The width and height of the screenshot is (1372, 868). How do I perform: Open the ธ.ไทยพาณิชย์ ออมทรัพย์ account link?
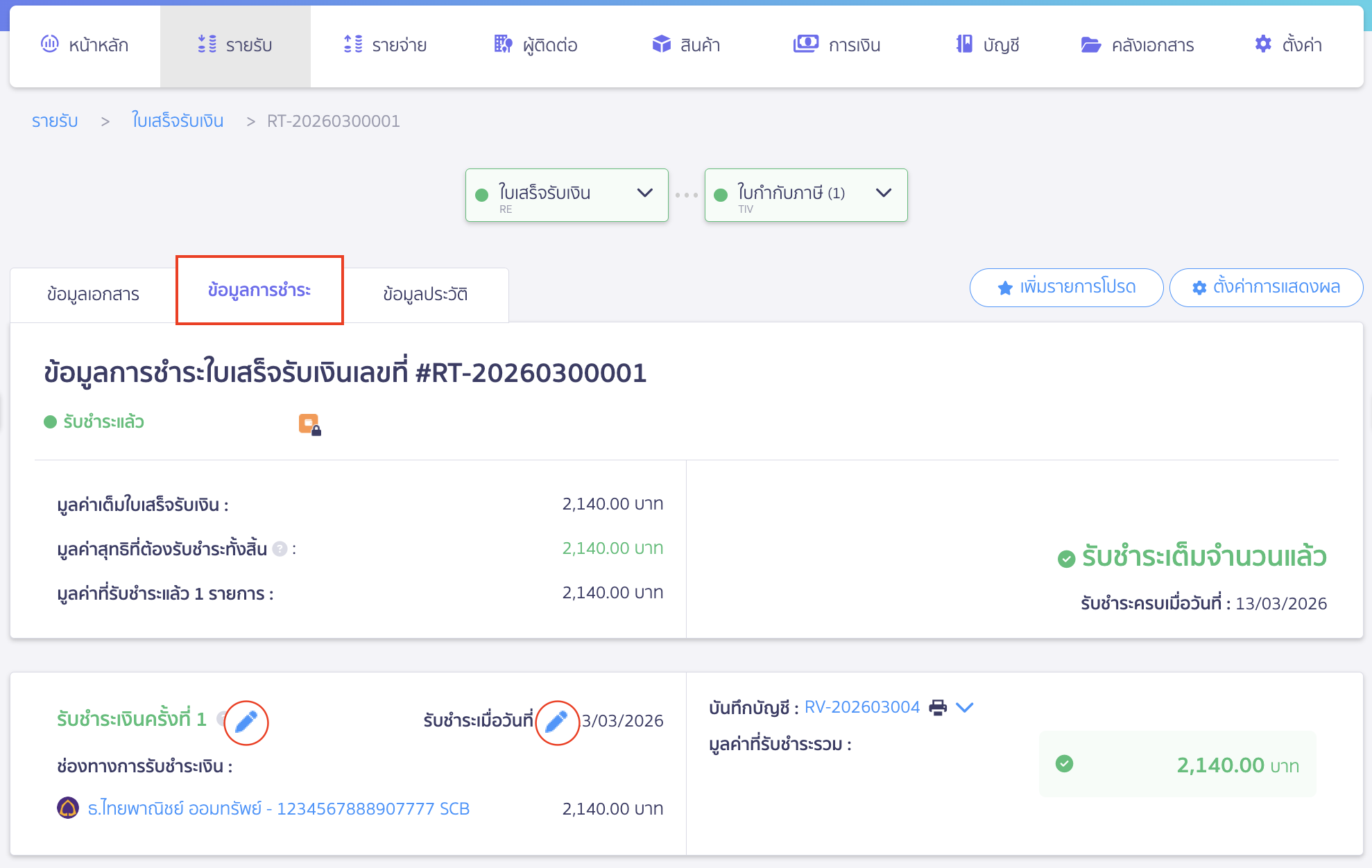[278, 808]
